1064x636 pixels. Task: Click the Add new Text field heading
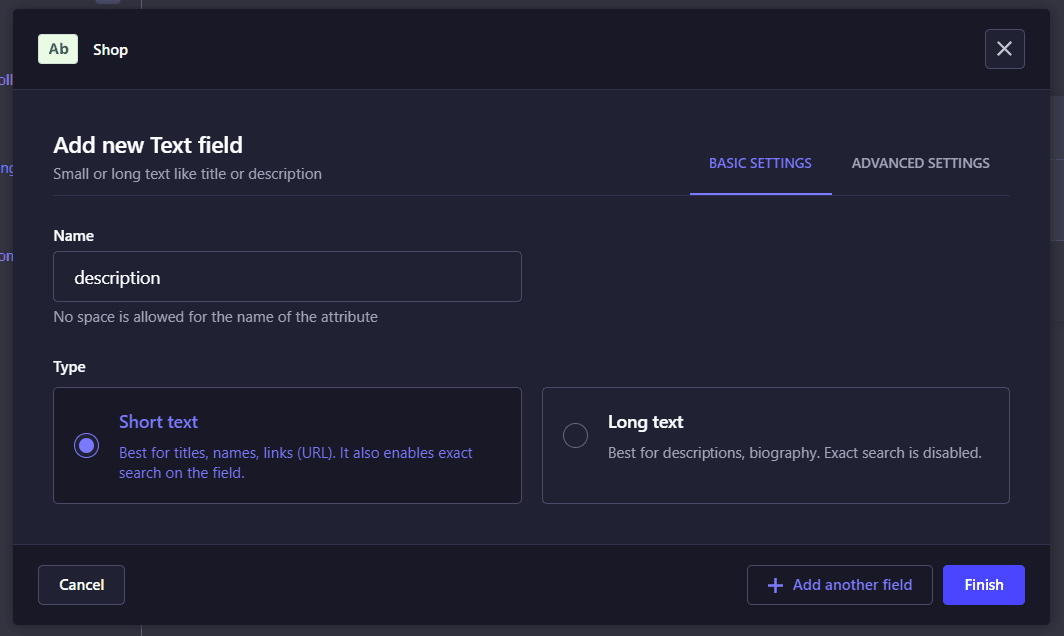pos(148,145)
